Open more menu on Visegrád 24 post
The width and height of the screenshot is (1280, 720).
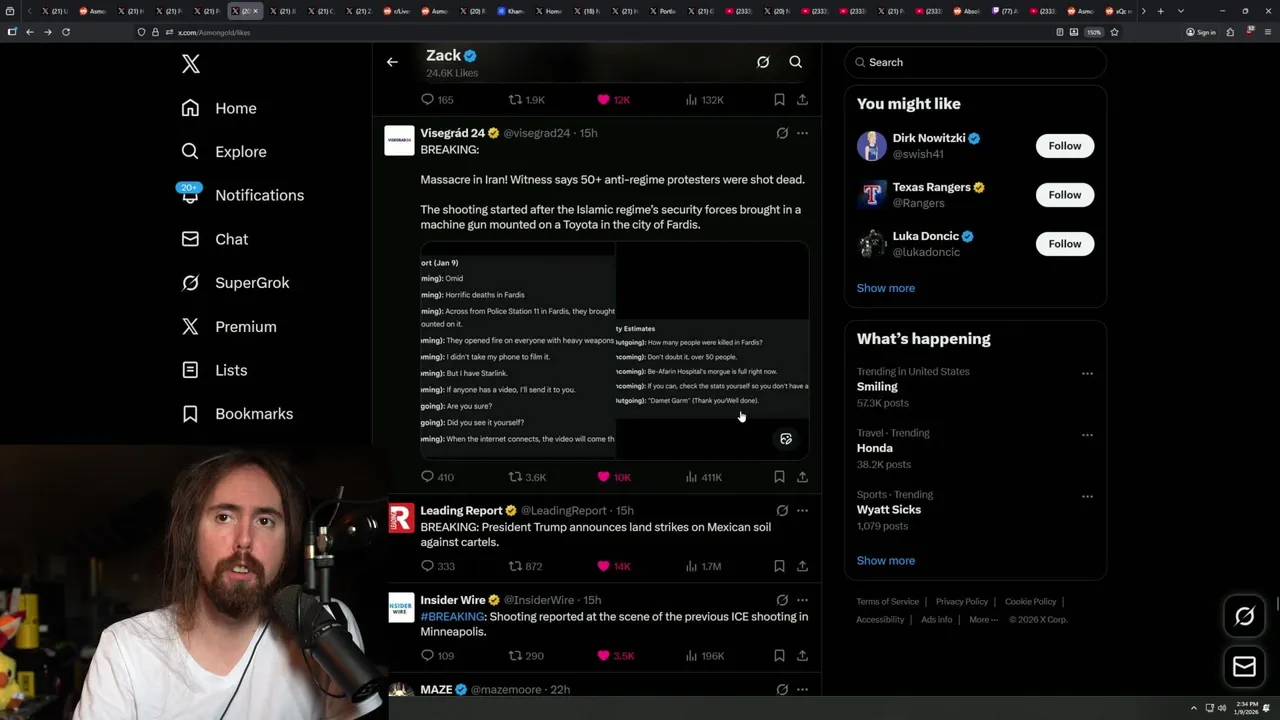click(802, 133)
